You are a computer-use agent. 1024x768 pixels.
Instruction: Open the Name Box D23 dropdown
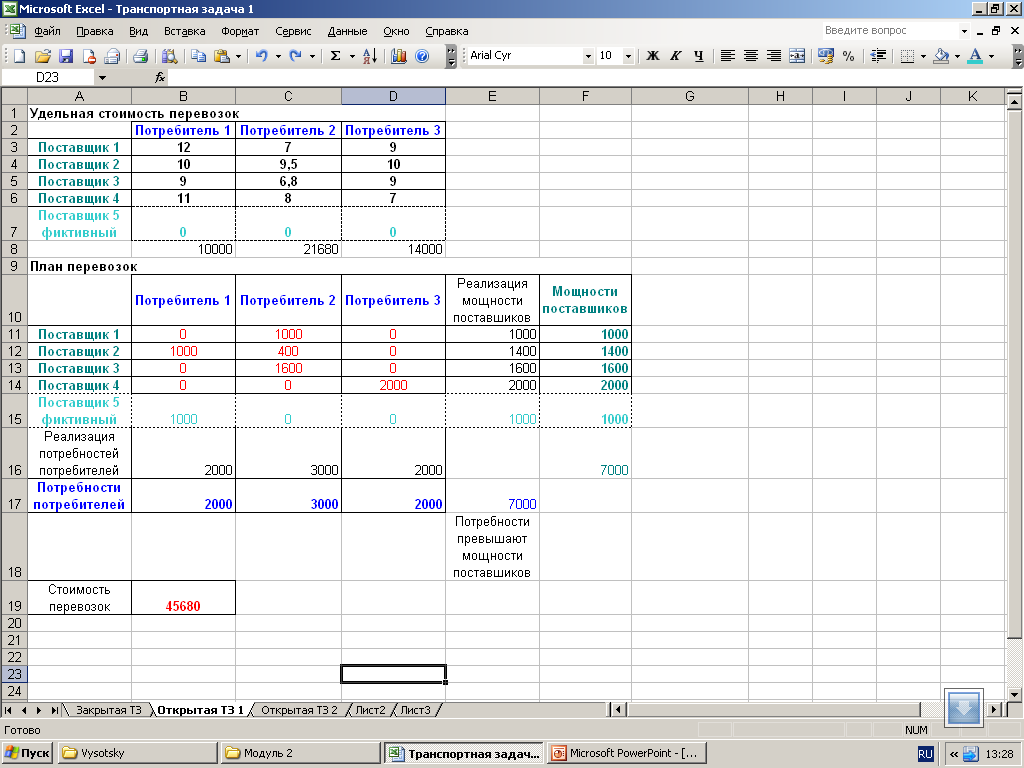[x=102, y=78]
